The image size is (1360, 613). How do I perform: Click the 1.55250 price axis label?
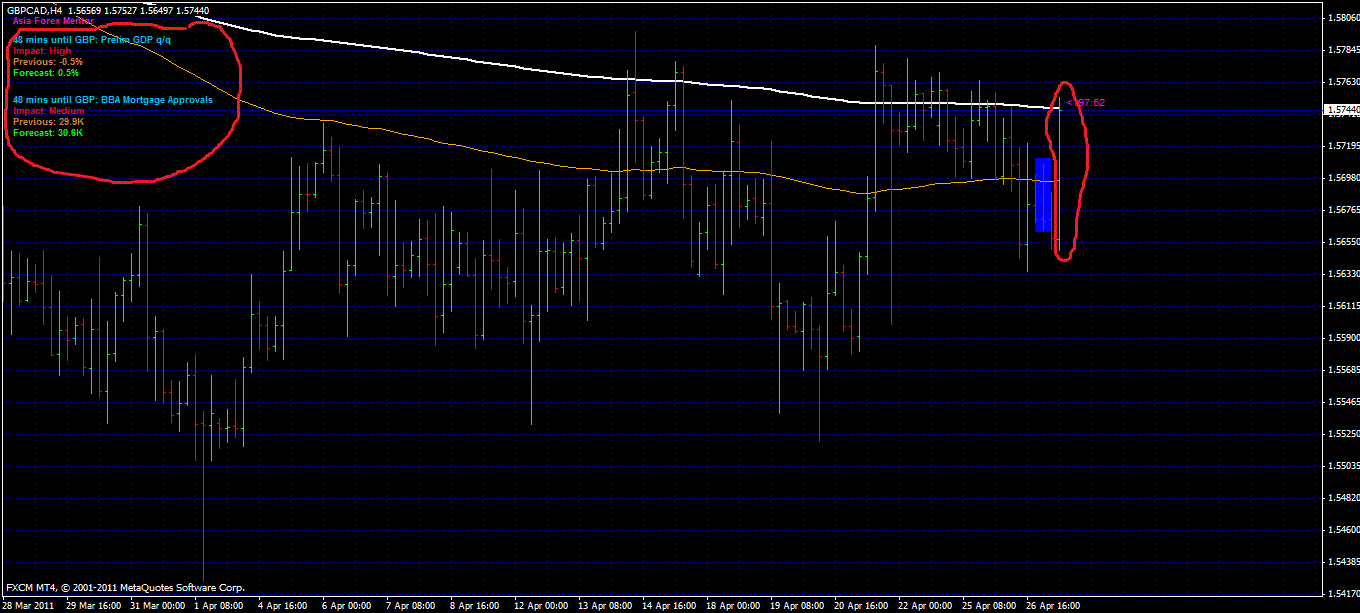pyautogui.click(x=1342, y=433)
